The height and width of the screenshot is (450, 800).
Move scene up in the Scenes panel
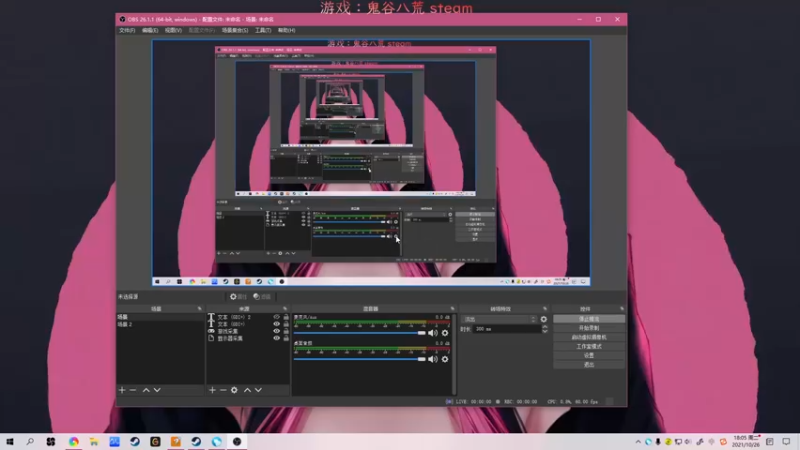146,390
